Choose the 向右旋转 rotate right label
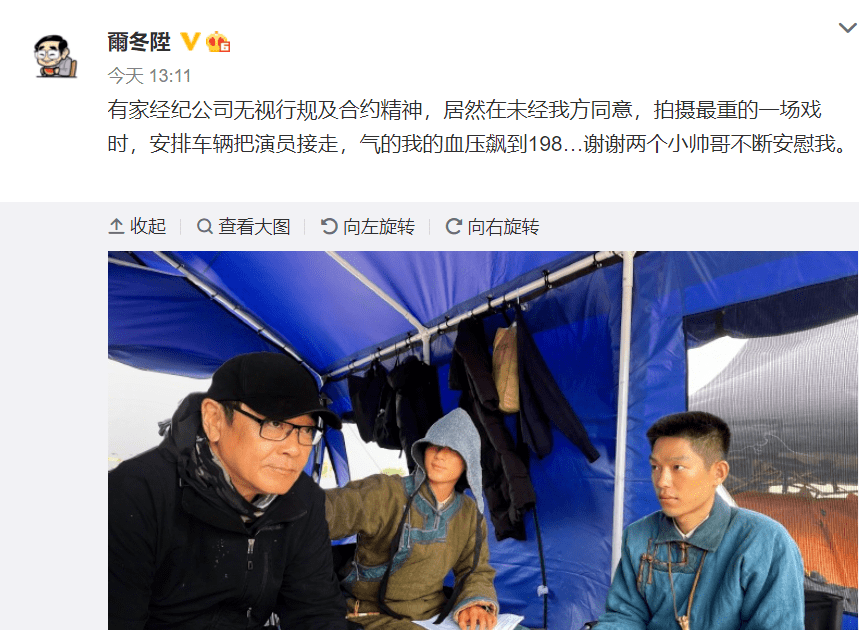This screenshot has width=859, height=630. (x=503, y=226)
